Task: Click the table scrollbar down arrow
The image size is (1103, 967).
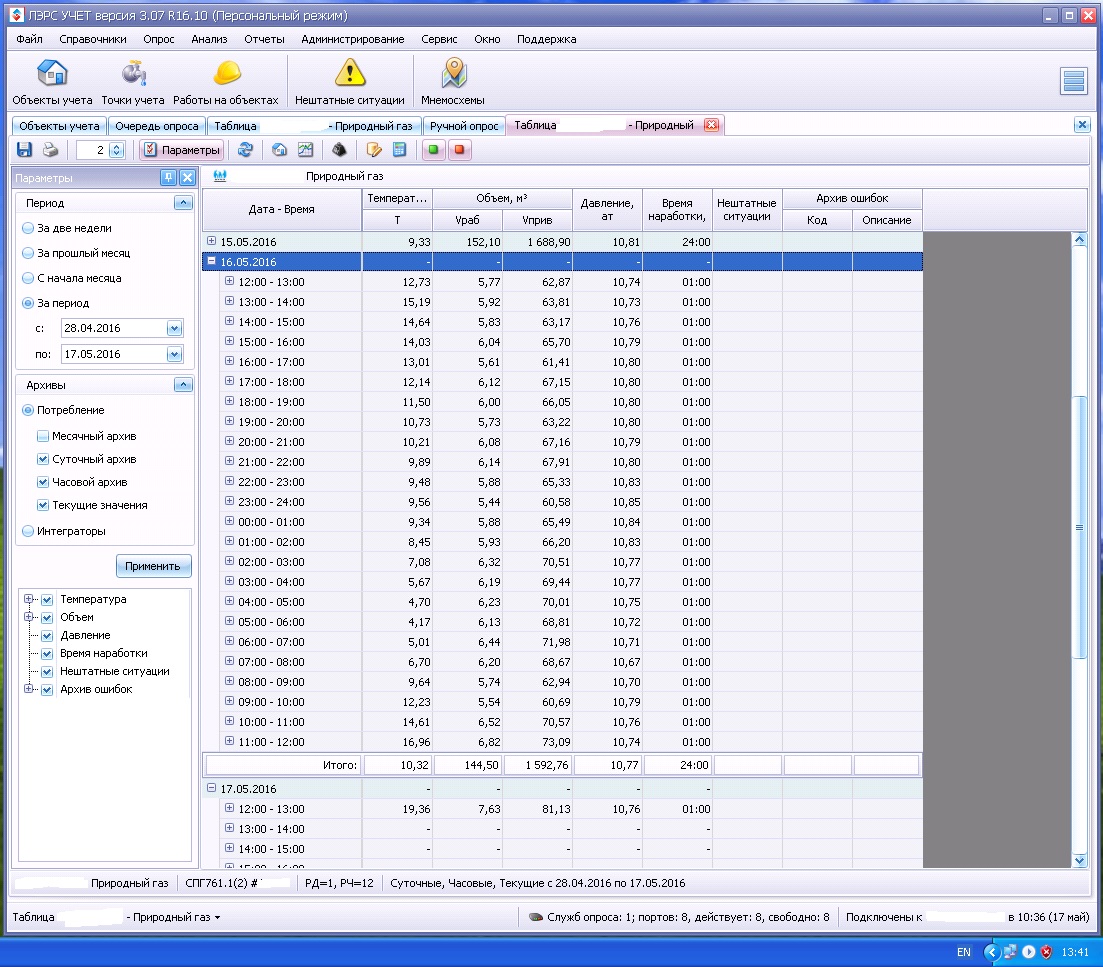Action: [1080, 860]
